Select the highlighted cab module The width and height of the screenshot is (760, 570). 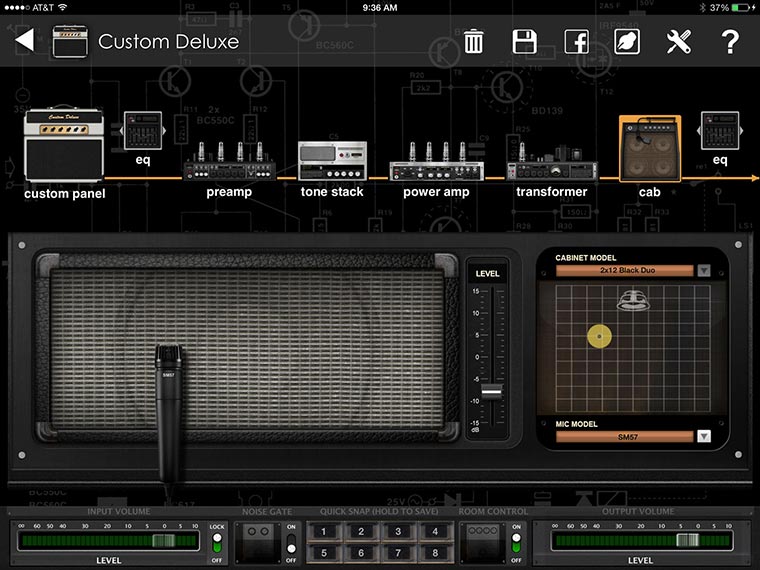(x=649, y=148)
